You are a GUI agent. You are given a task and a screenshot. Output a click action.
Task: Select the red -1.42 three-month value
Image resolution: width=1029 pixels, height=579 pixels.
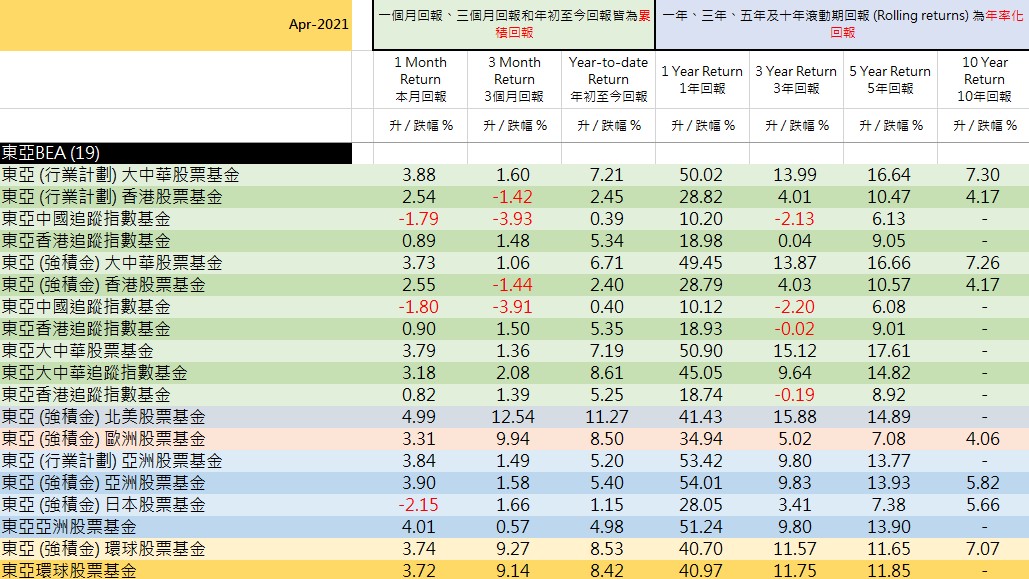point(513,197)
